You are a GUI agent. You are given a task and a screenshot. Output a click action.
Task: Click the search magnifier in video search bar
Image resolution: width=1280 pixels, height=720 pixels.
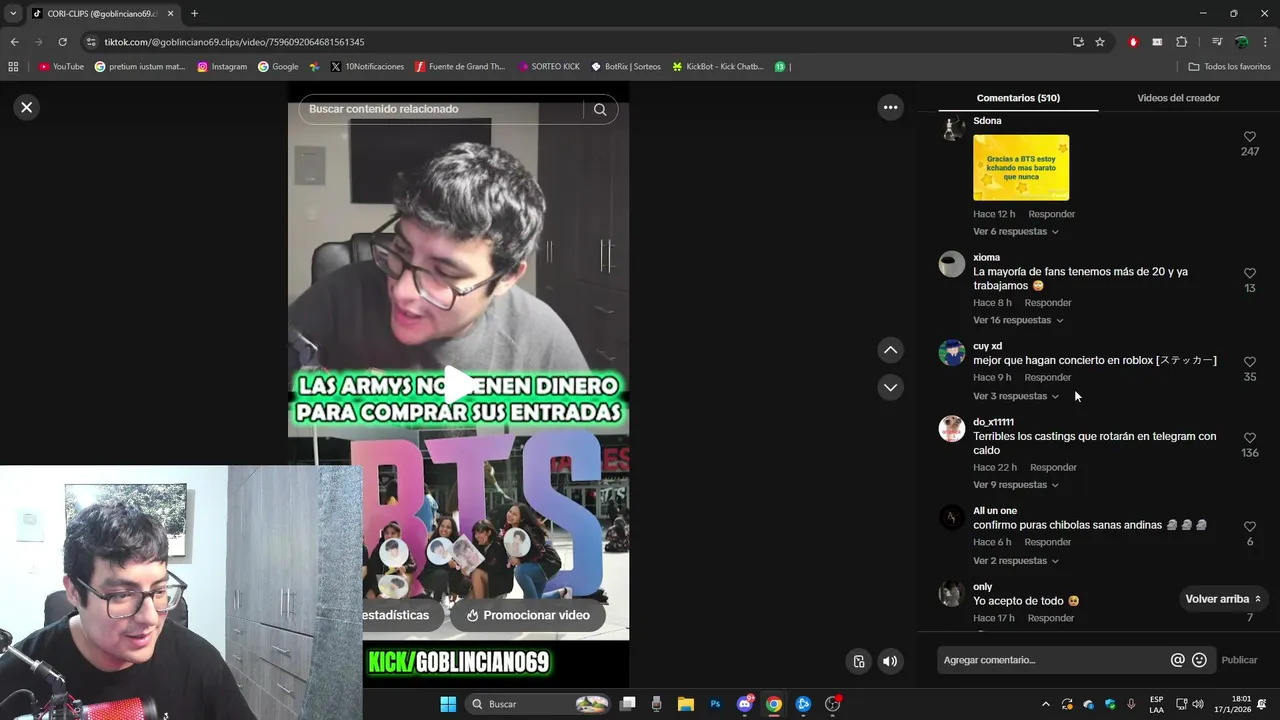point(600,109)
